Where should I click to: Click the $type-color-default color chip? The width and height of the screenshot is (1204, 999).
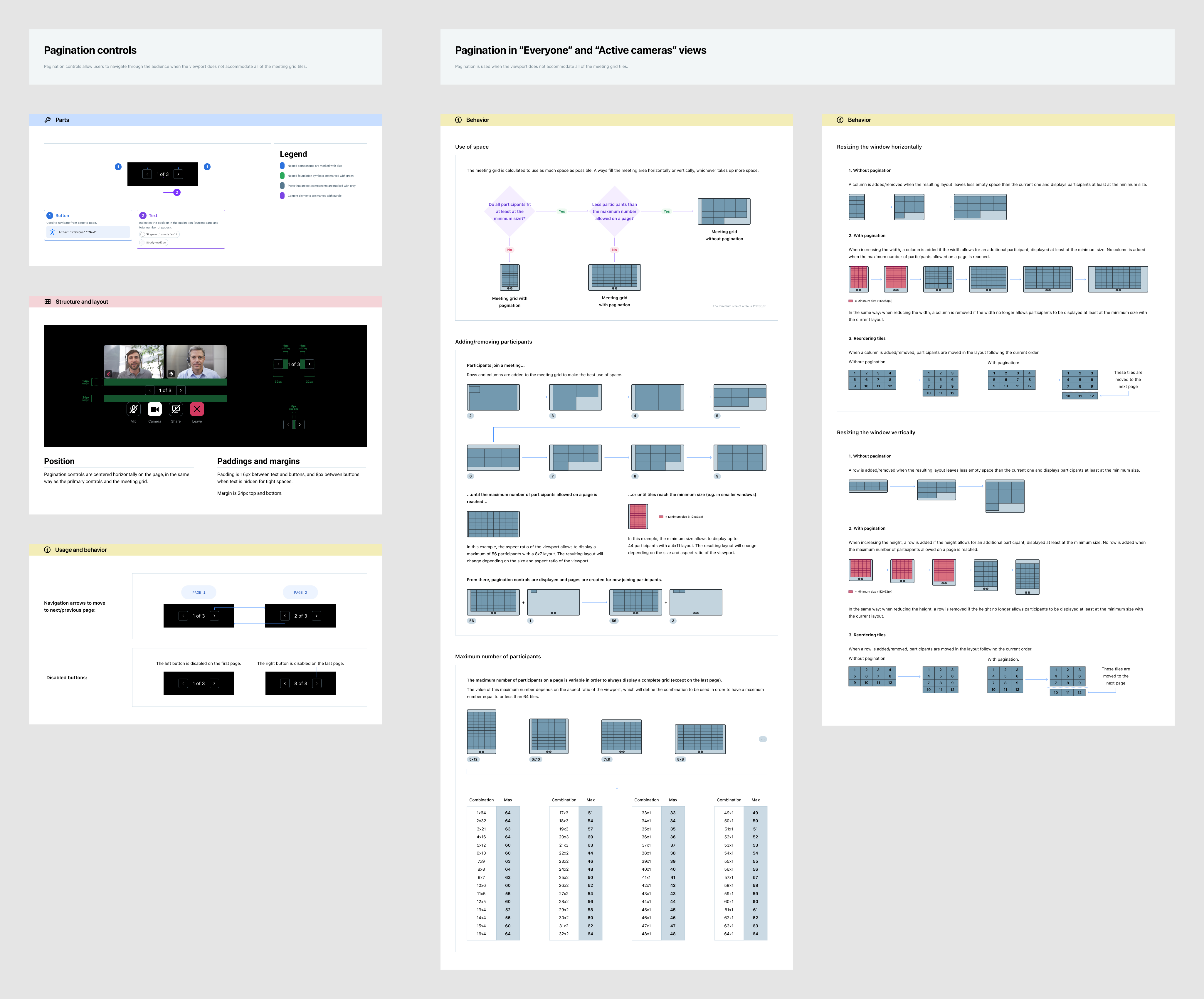159,235
